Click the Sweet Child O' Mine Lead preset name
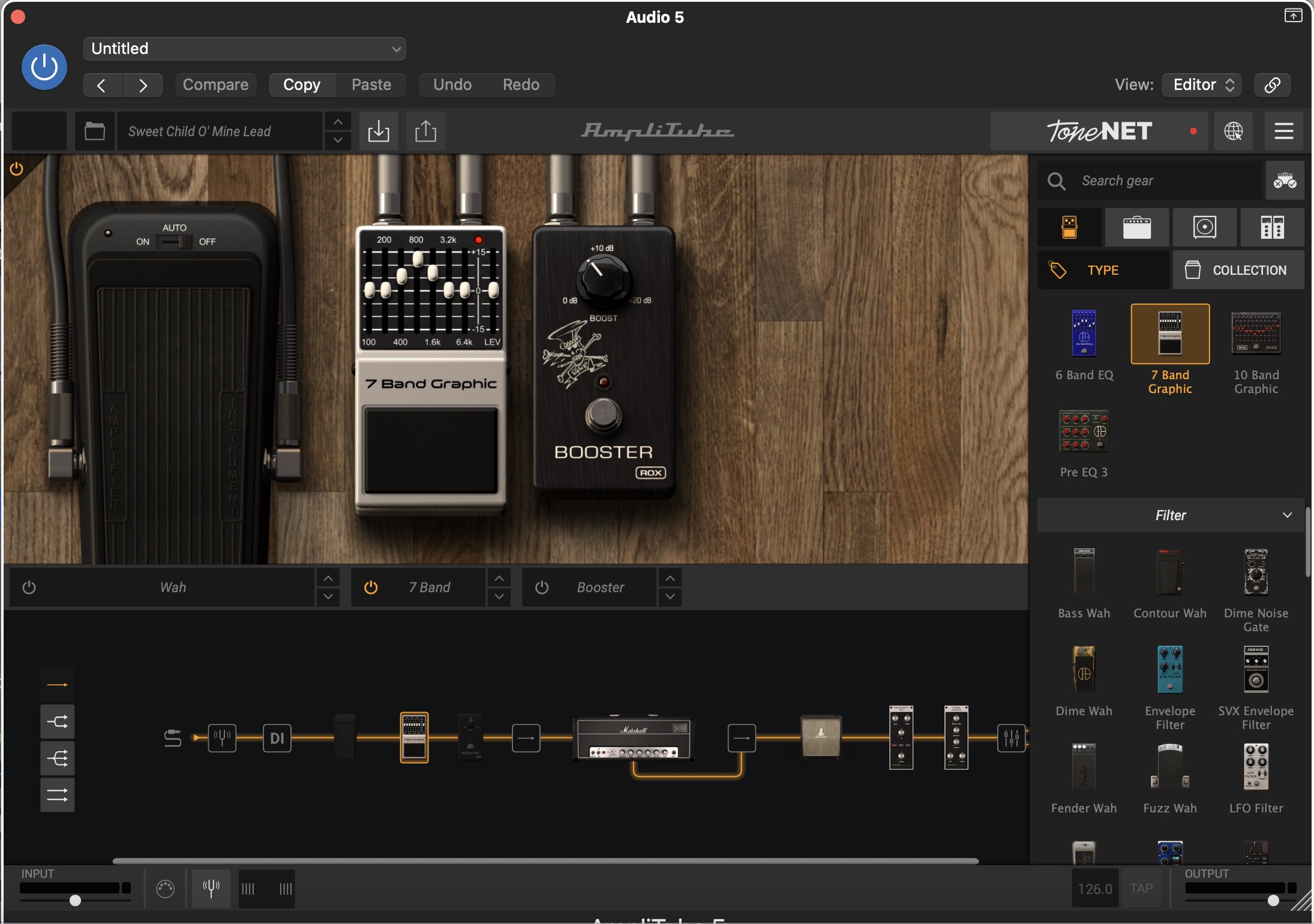The width and height of the screenshot is (1314, 924). [219, 131]
